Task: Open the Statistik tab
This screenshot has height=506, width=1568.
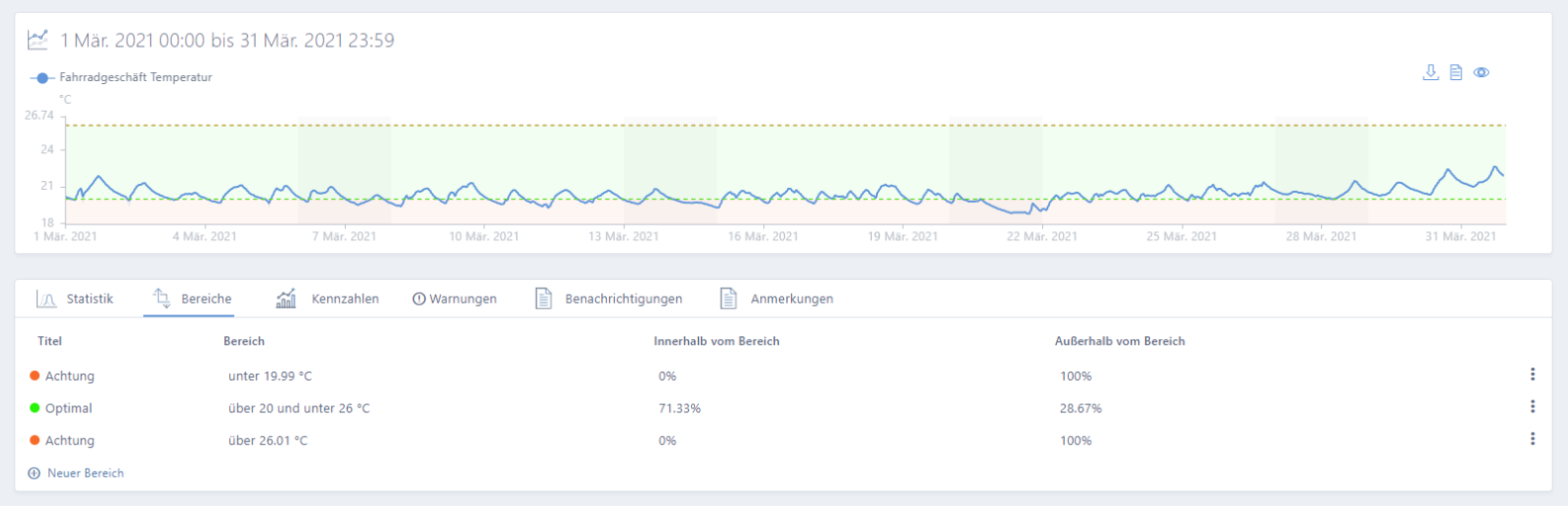Action: coord(76,298)
